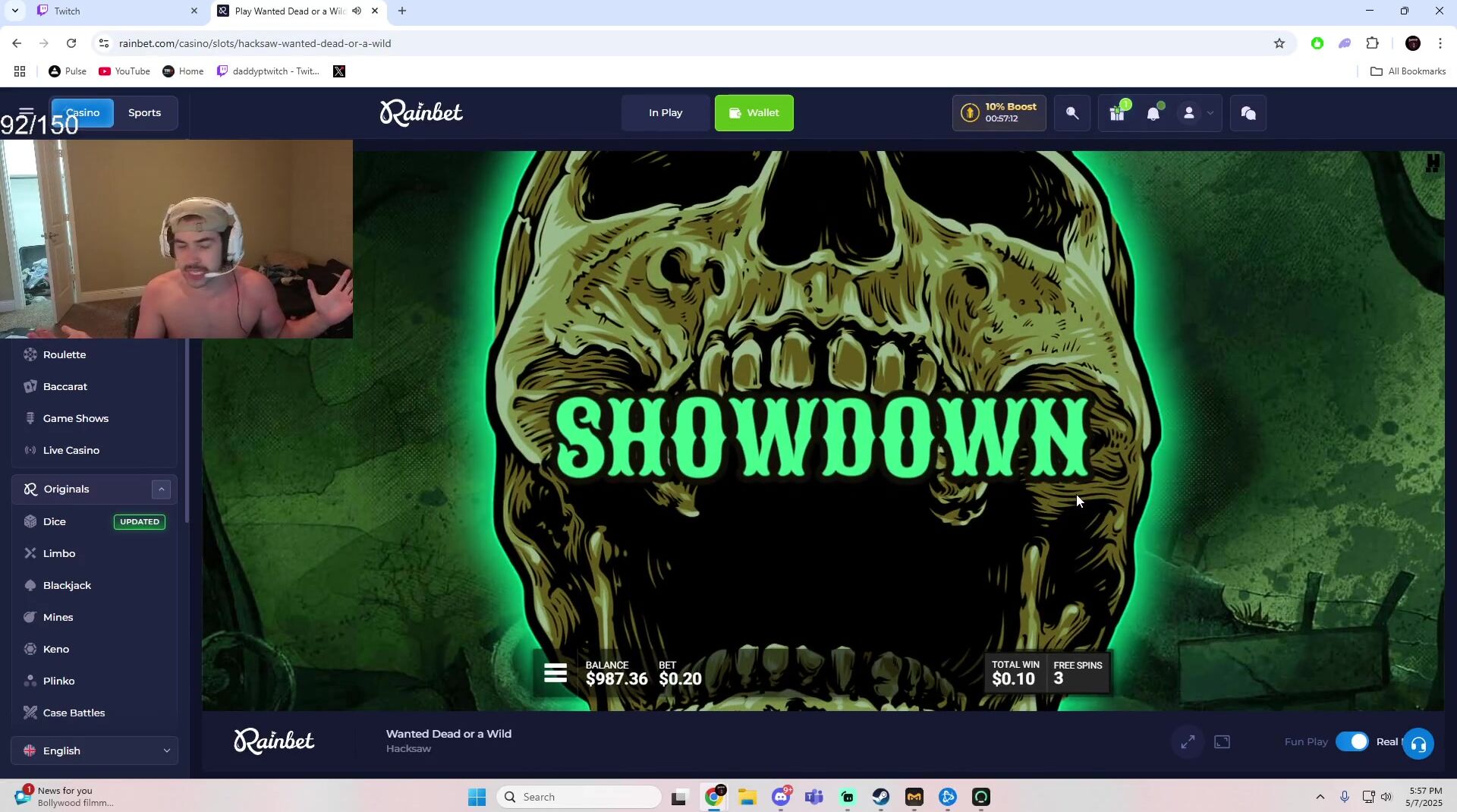Expand the profile dropdown arrow
The image size is (1457, 812).
tap(1210, 113)
